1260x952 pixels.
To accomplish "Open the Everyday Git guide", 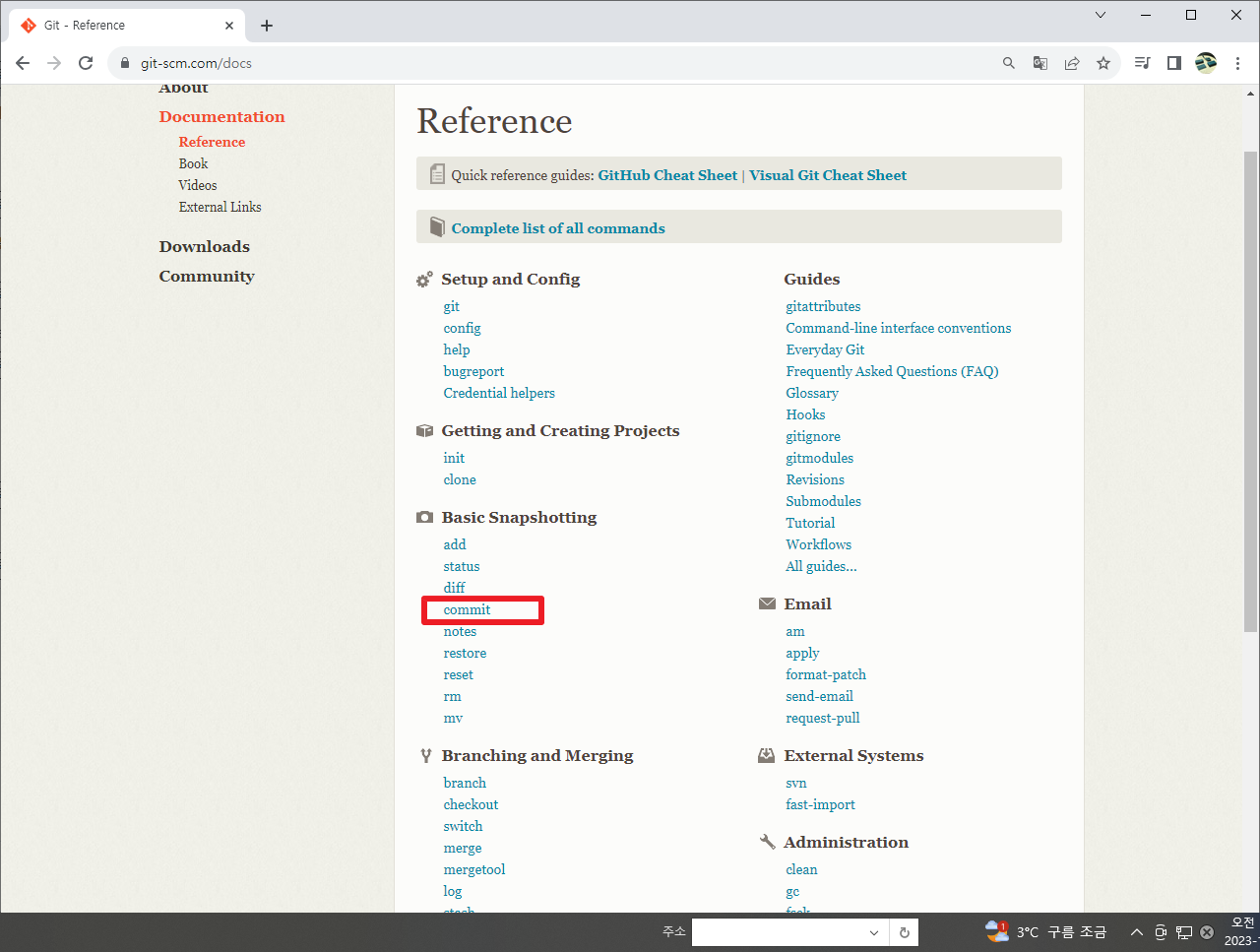I will point(825,349).
